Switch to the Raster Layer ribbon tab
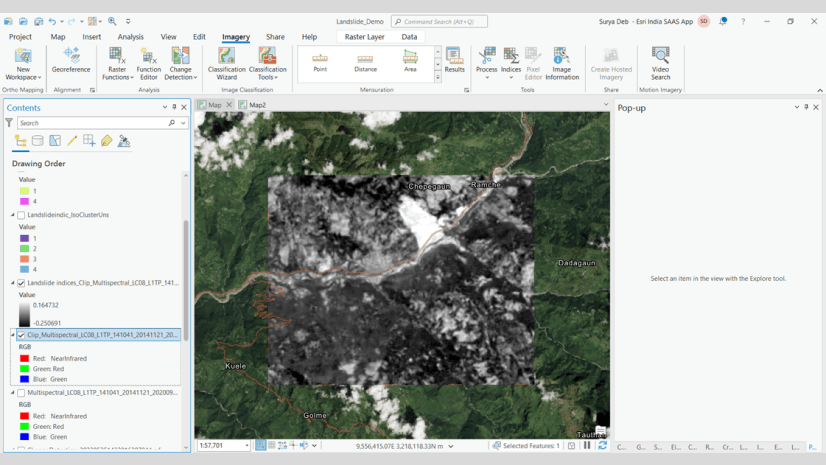Image resolution: width=826 pixels, height=465 pixels. [364, 37]
